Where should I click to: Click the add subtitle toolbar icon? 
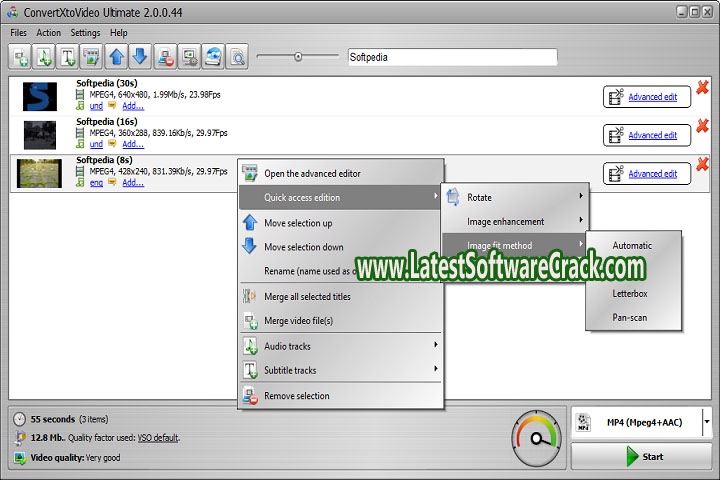69,58
